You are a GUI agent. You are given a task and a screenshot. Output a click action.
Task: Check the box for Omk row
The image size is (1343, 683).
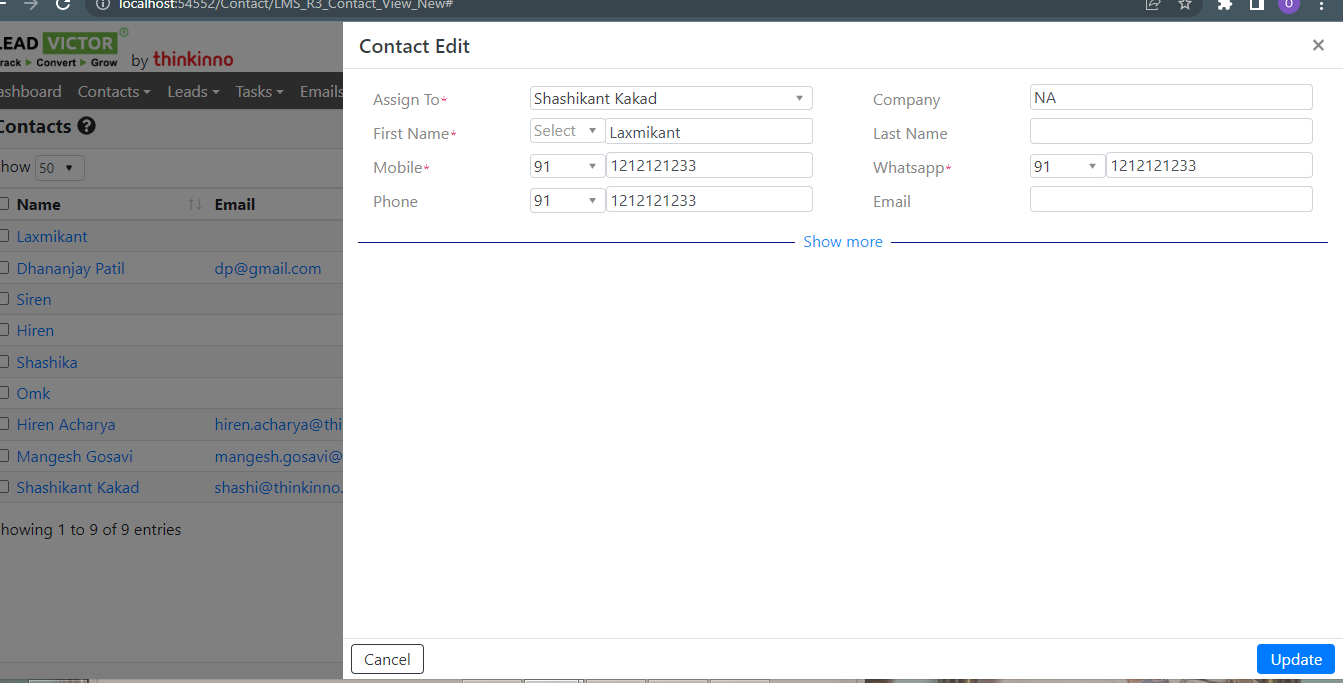(x=4, y=394)
